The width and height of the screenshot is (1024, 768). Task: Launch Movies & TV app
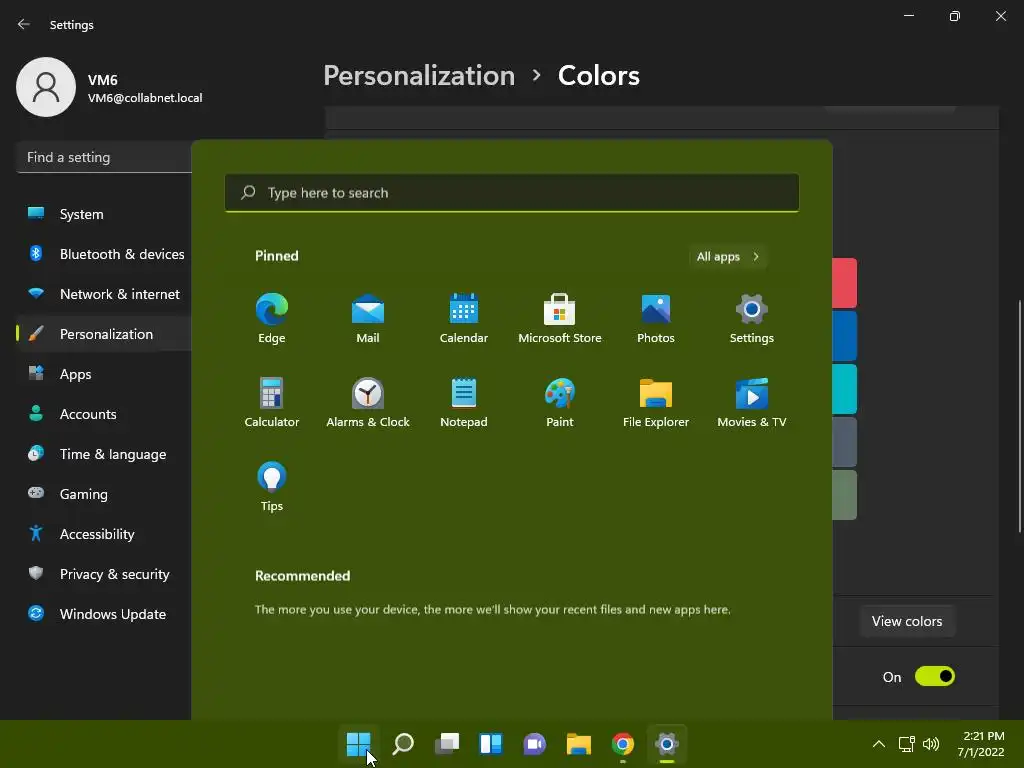point(752,403)
